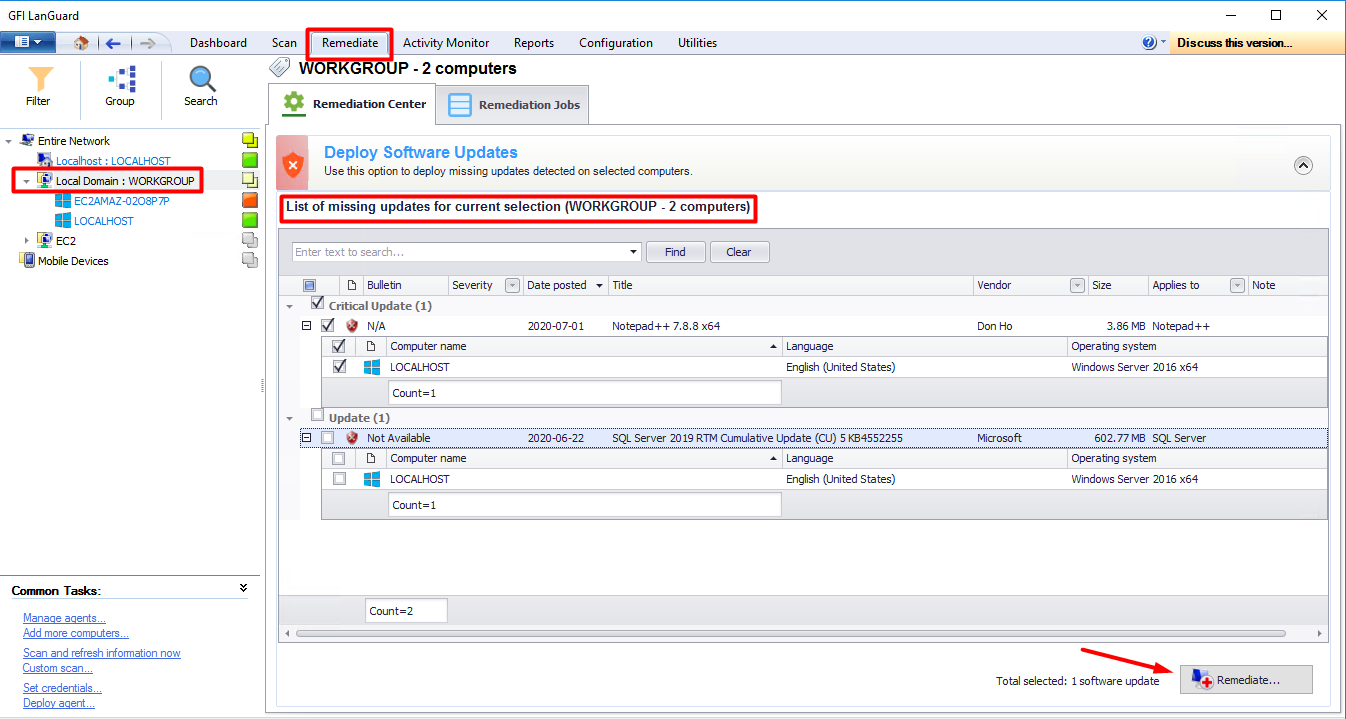Collapse the Critical Update (1) group

point(290,306)
